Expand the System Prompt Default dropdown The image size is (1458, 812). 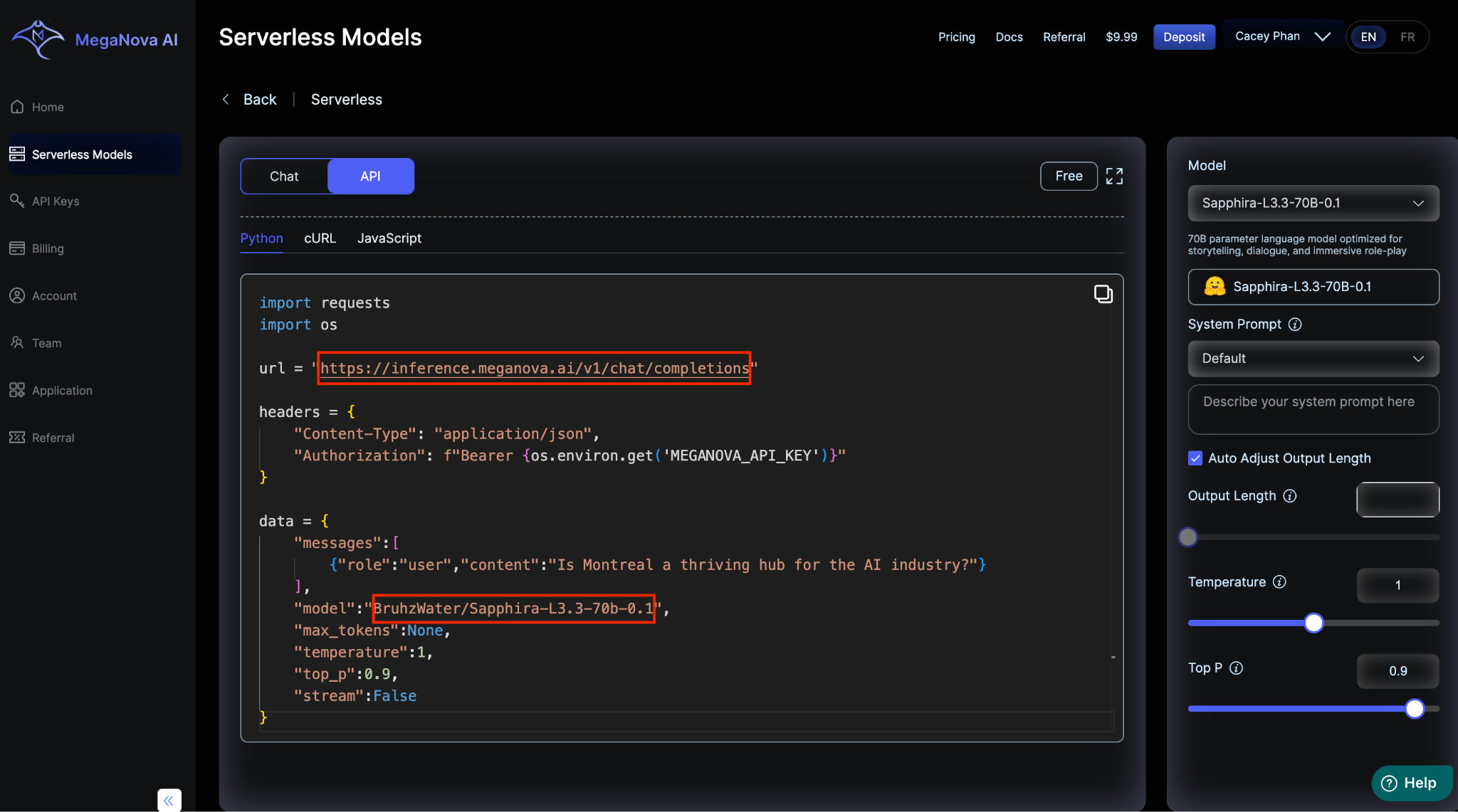tap(1313, 359)
